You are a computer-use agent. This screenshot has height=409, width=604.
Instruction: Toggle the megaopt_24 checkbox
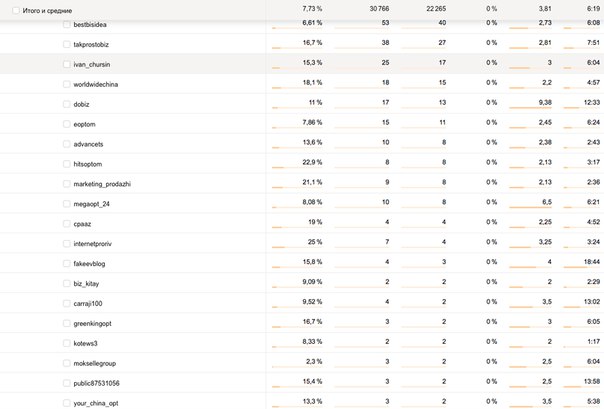pyautogui.click(x=67, y=204)
